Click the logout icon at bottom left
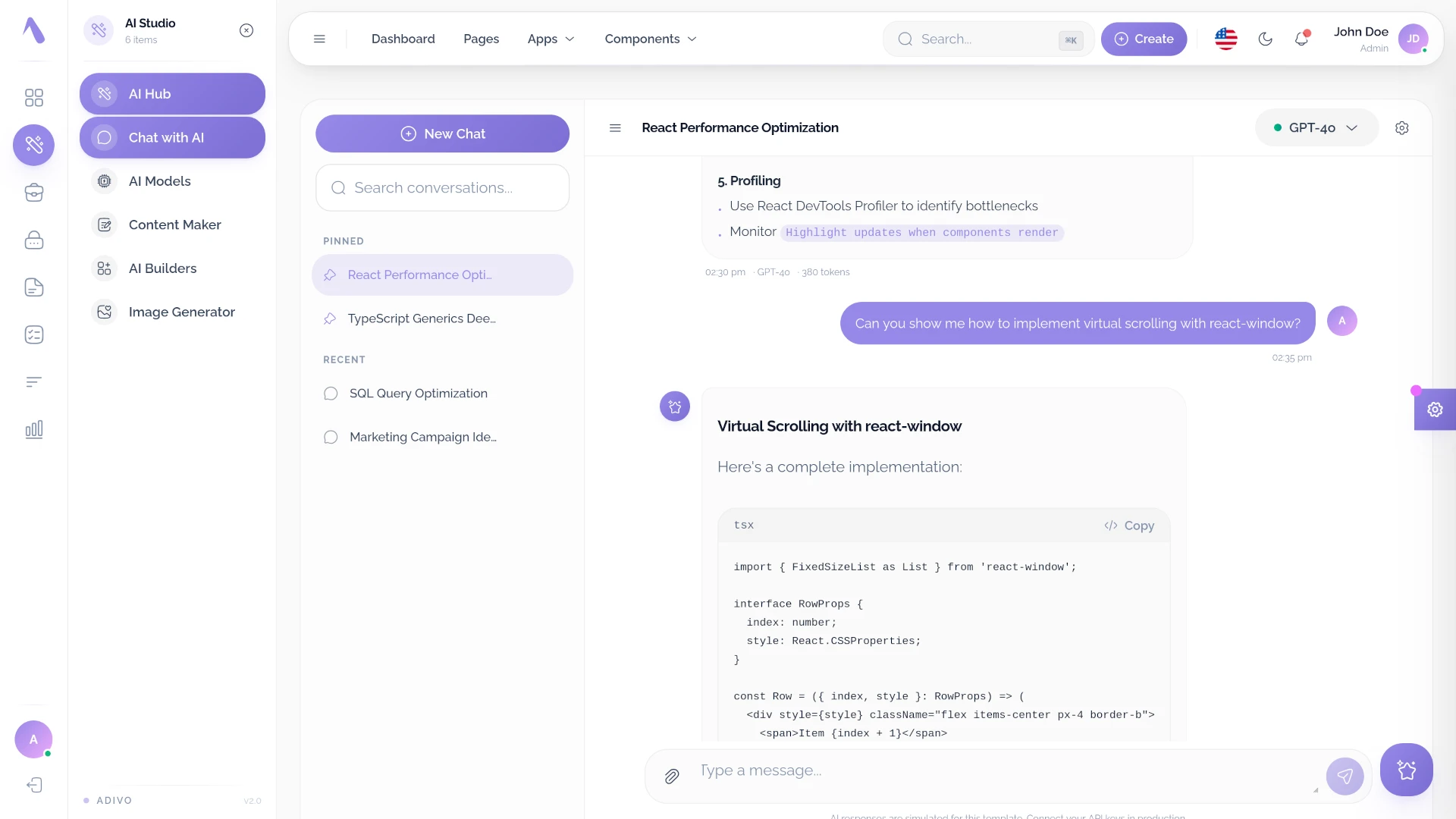The width and height of the screenshot is (1456, 819). coord(33,785)
